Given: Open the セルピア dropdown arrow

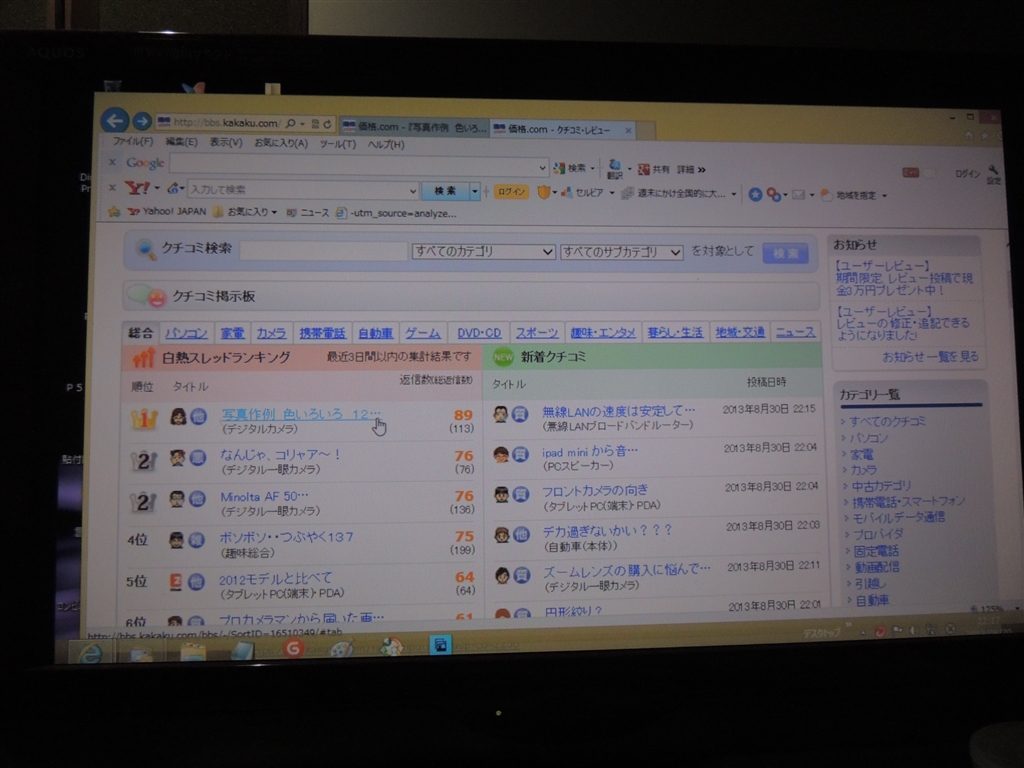Looking at the screenshot, I should [612, 193].
